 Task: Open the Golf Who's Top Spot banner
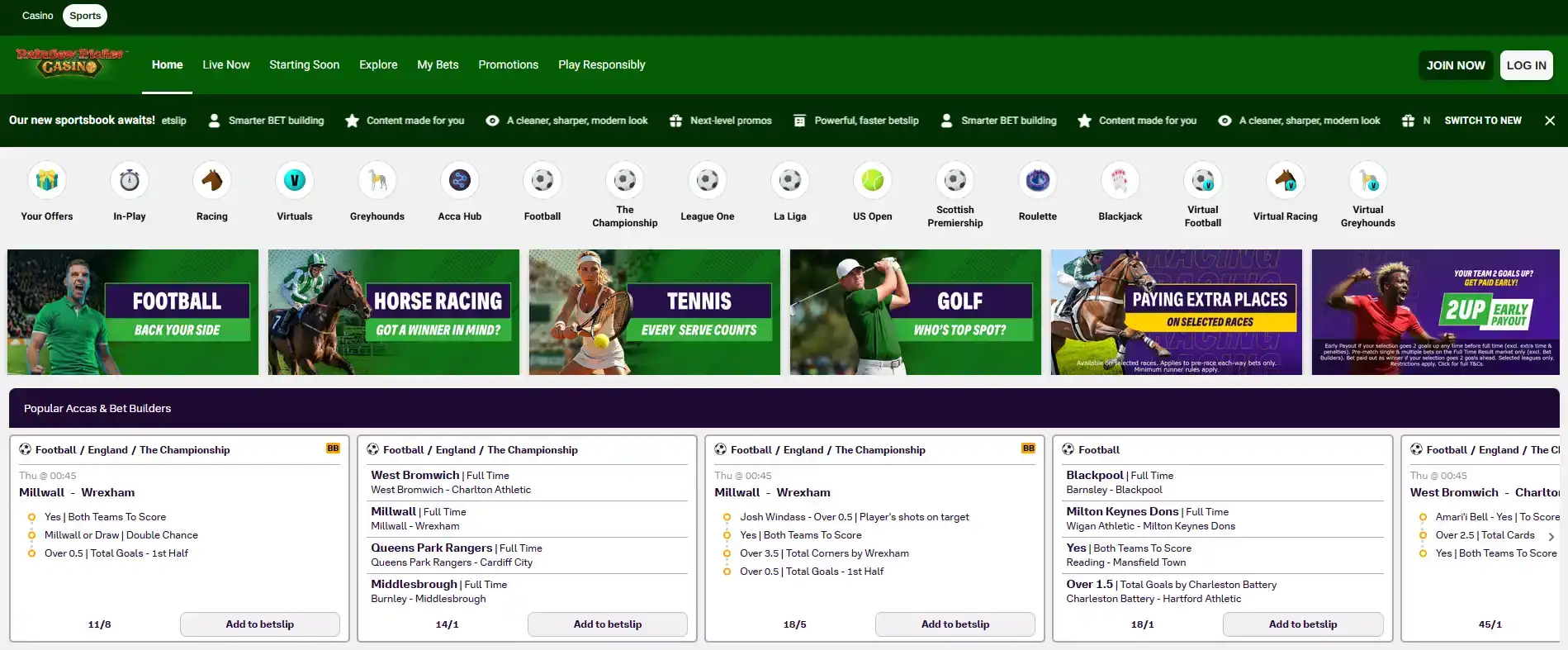916,312
